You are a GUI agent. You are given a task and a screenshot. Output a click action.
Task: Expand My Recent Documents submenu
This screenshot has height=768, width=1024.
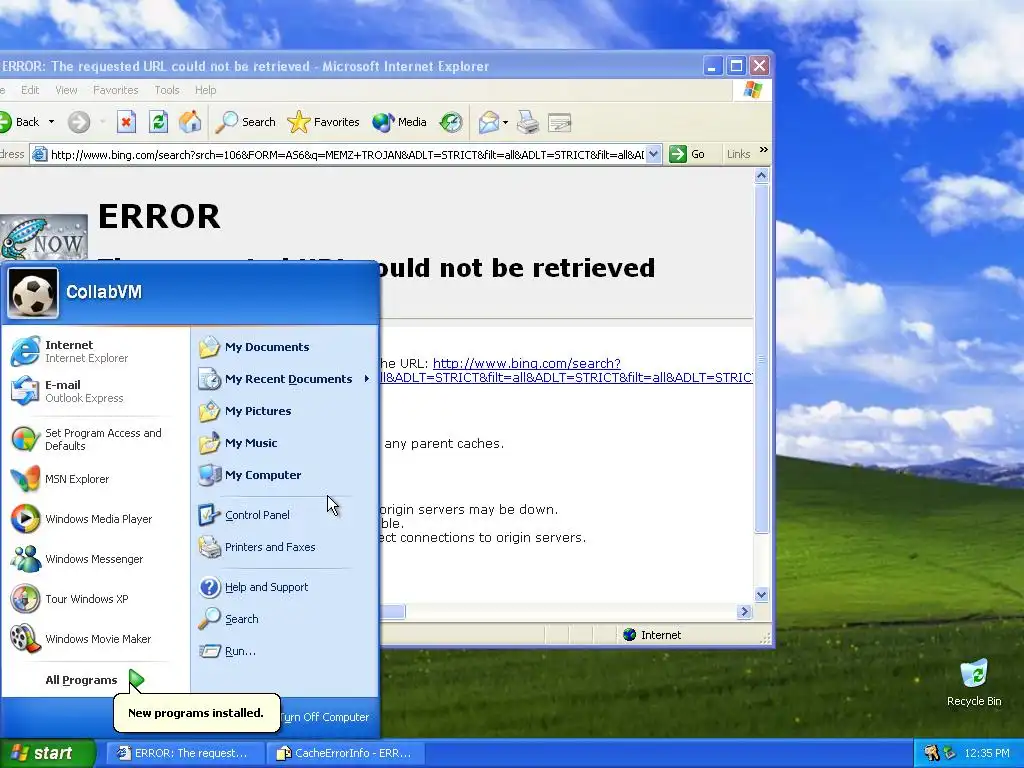pyautogui.click(x=284, y=379)
